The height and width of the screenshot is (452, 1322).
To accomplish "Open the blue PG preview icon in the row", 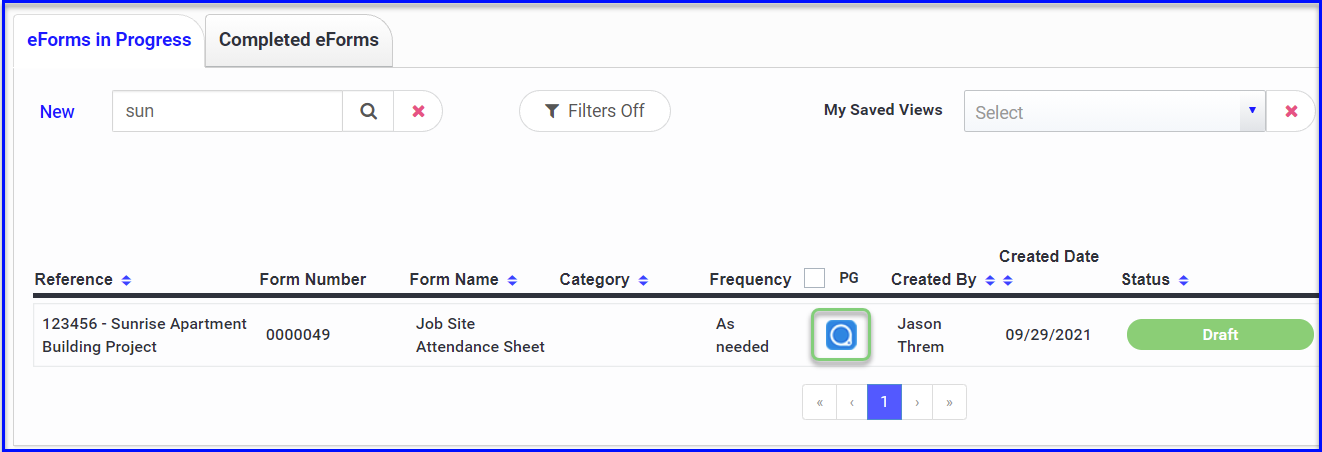I will point(841,335).
